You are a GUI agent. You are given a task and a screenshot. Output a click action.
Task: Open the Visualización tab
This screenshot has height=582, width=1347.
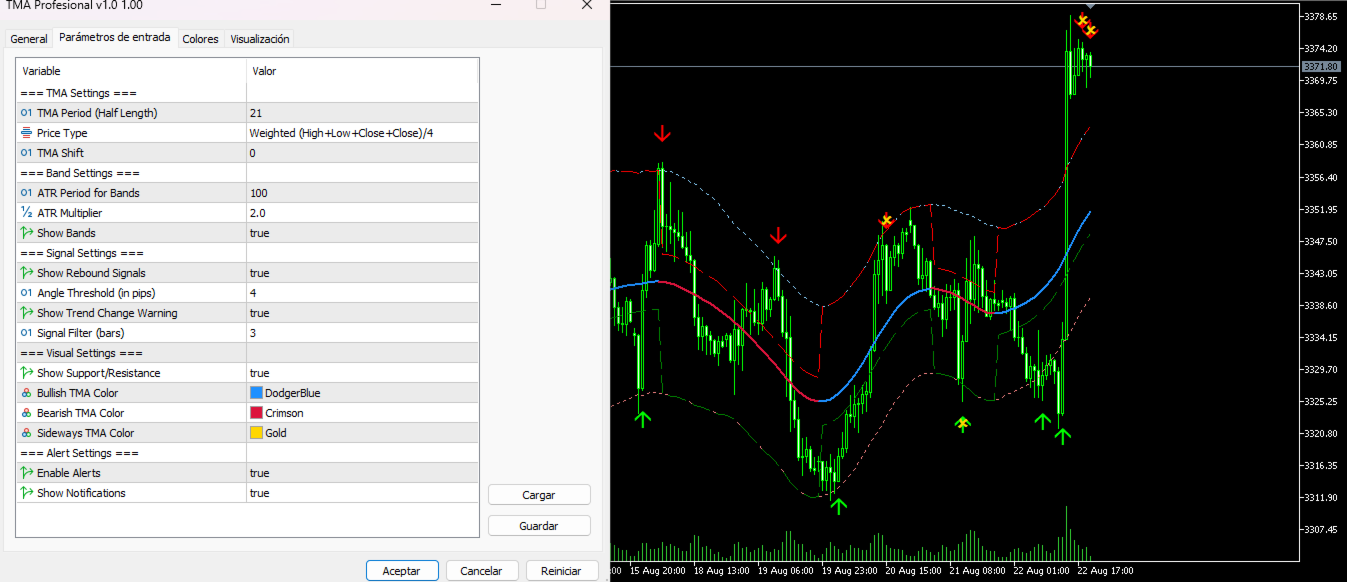pyautogui.click(x=260, y=39)
